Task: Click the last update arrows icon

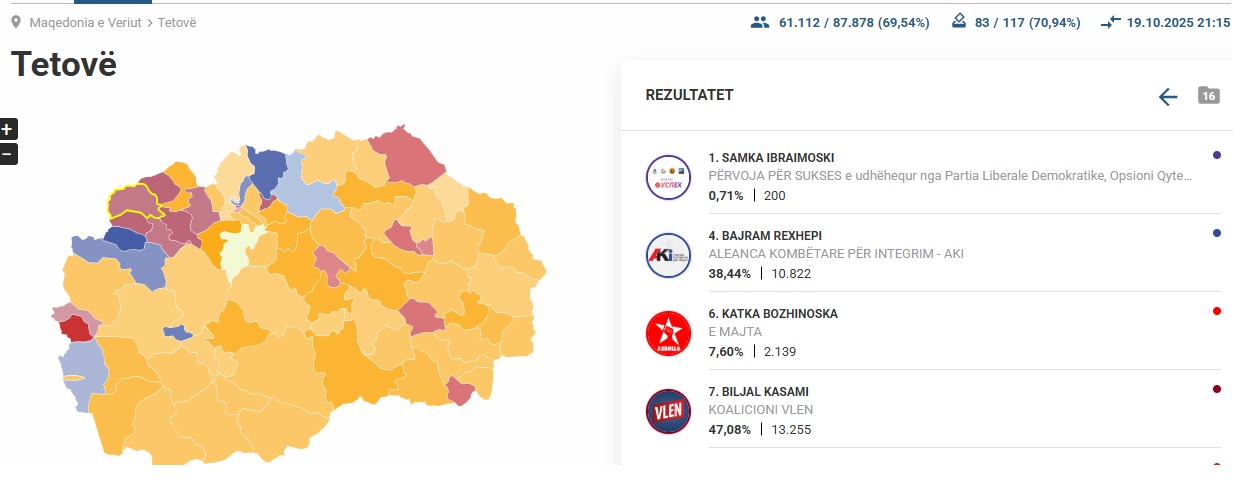Action: pyautogui.click(x=1111, y=22)
